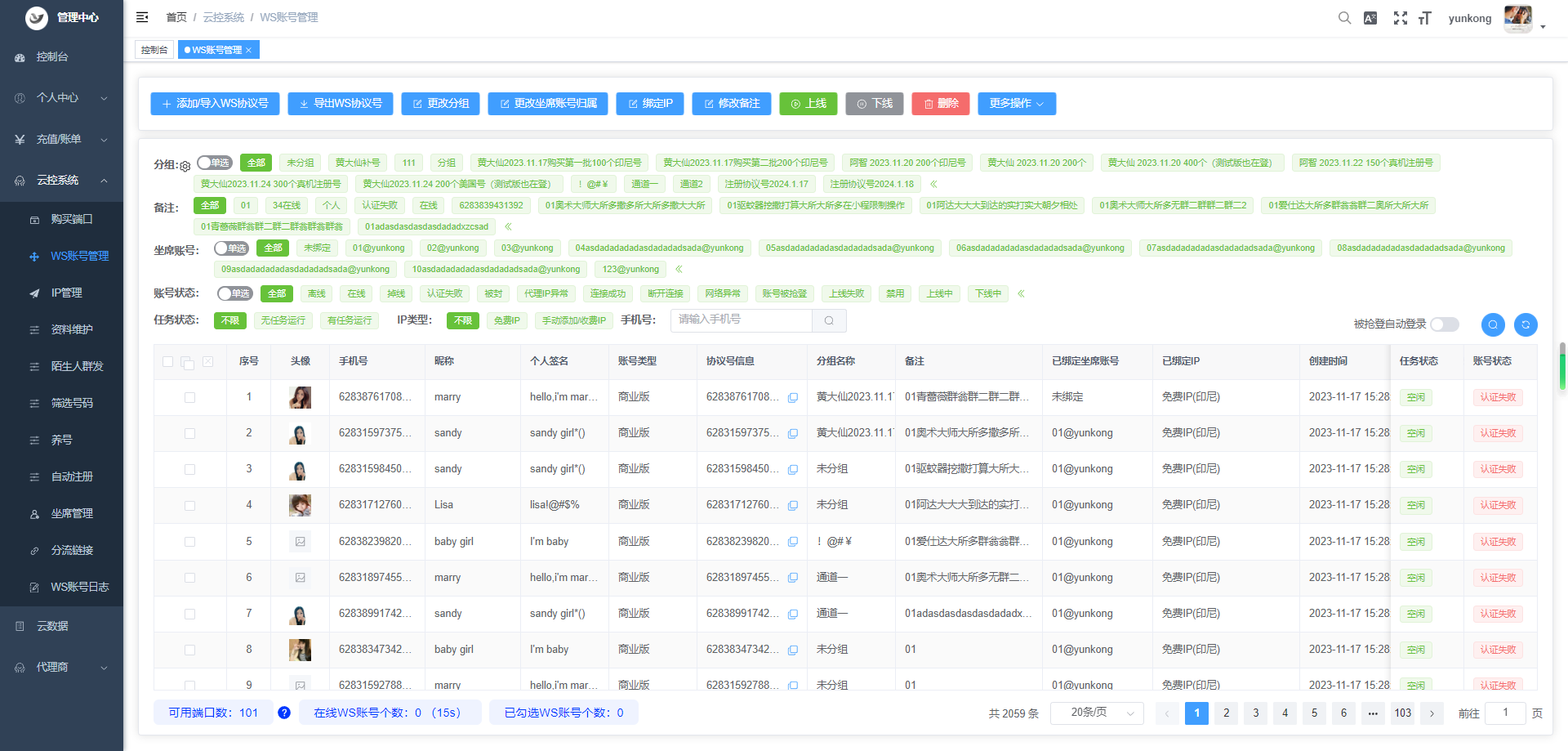Enable the auto-login after being kicked switch
1568x751 pixels.
pos(1444,324)
